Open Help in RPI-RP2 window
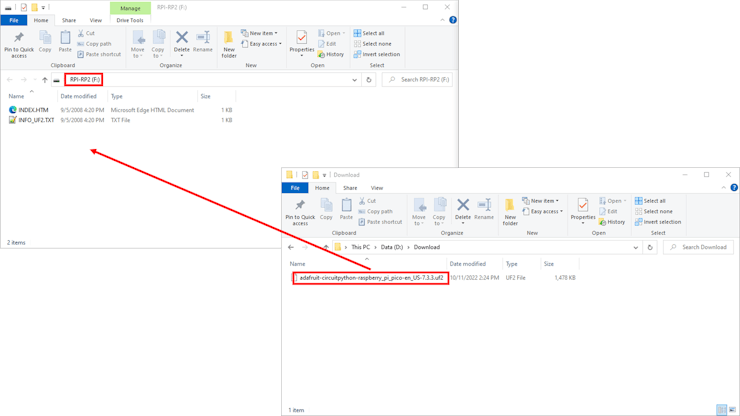The image size is (740, 416). pyautogui.click(x=453, y=20)
